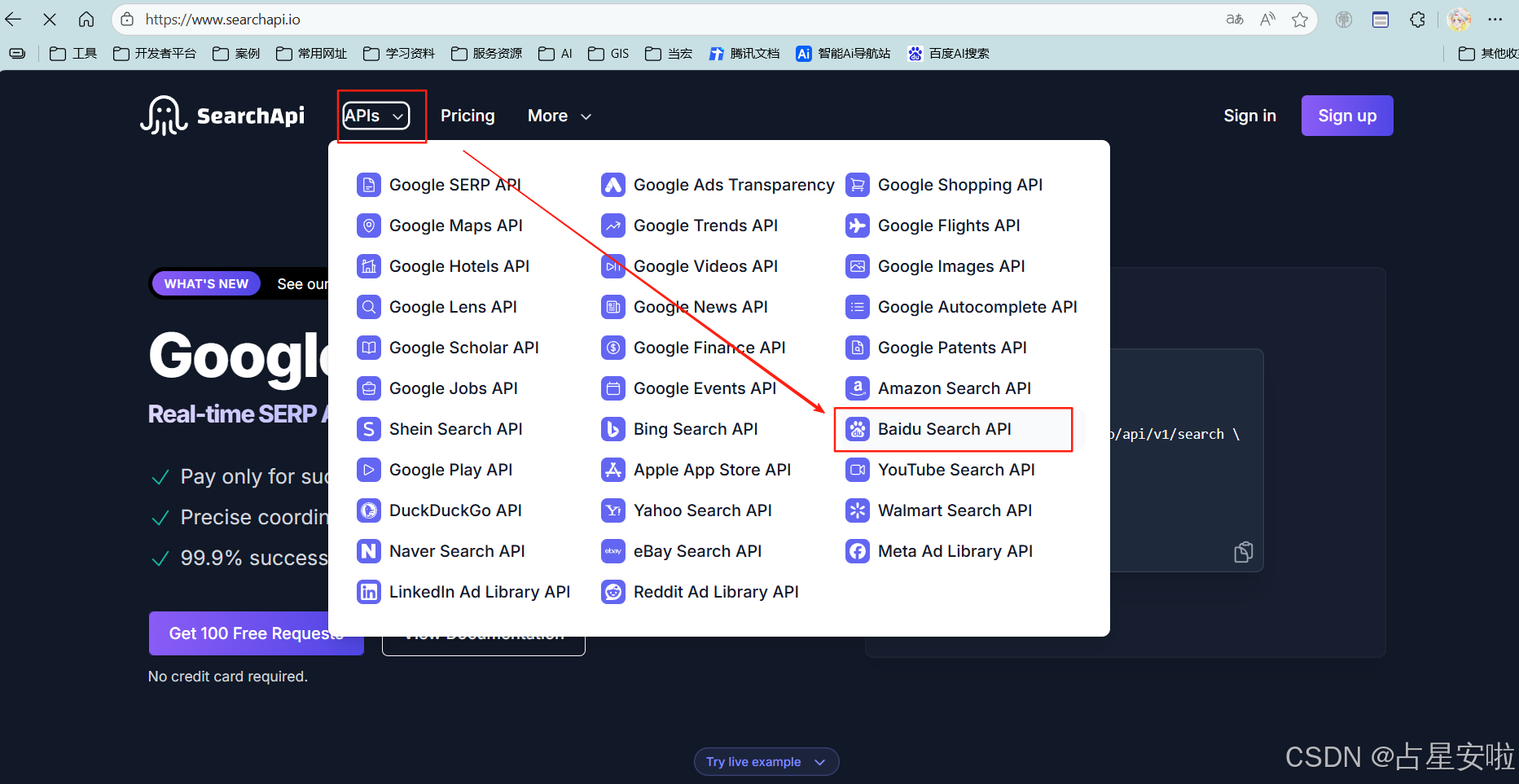The width and height of the screenshot is (1519, 784).
Task: Click the Google Lens API magnifier icon
Action: [369, 307]
